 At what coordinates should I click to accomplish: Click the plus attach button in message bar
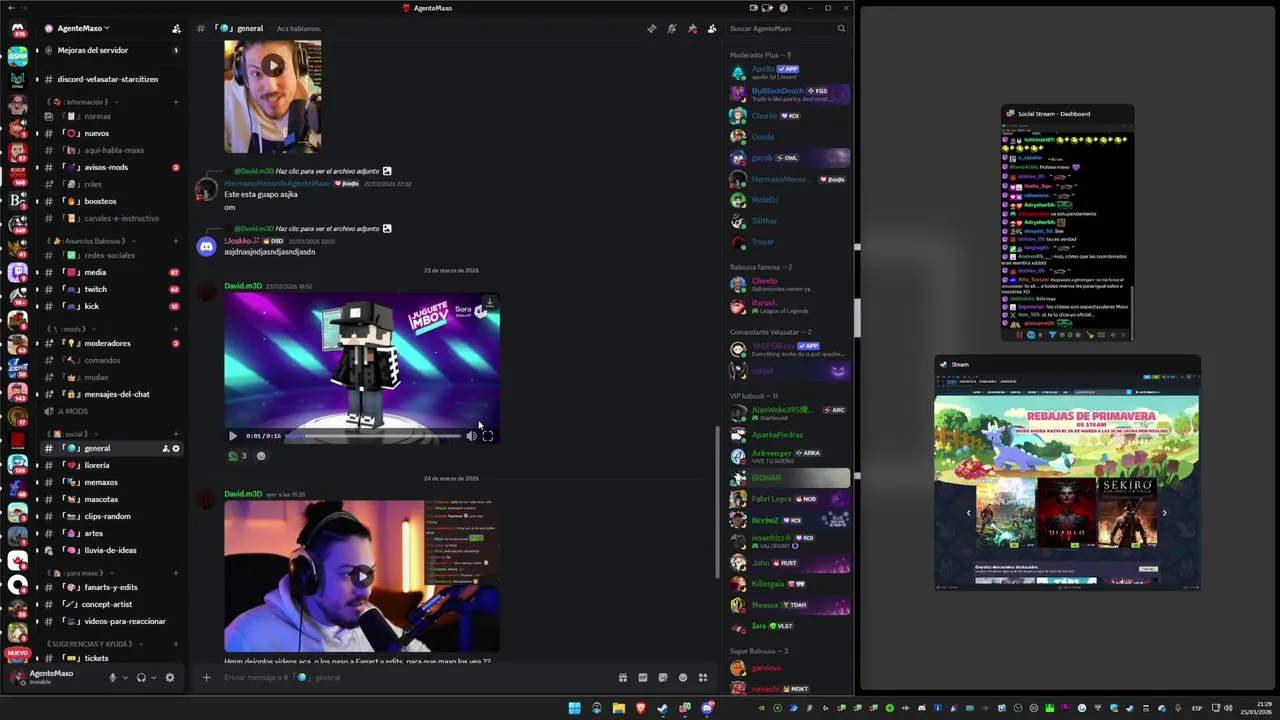coord(206,677)
